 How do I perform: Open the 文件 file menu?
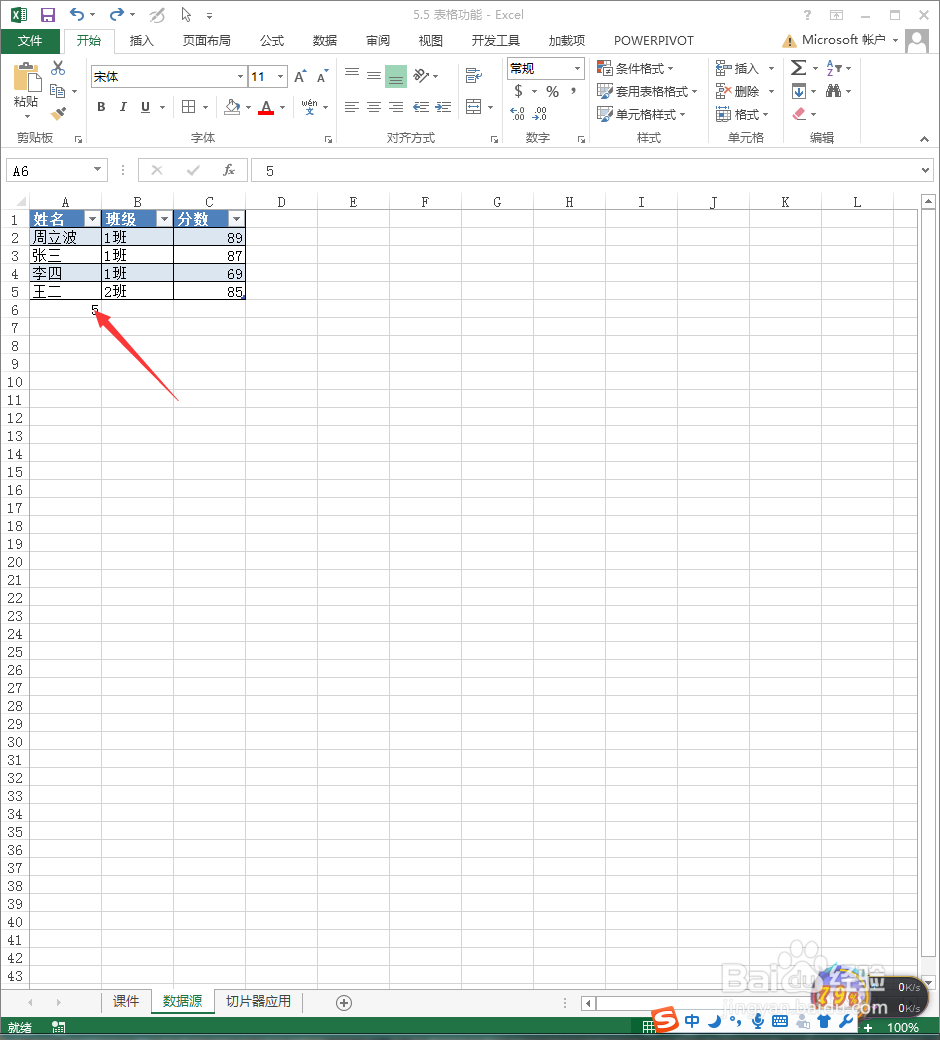pyautogui.click(x=30, y=41)
